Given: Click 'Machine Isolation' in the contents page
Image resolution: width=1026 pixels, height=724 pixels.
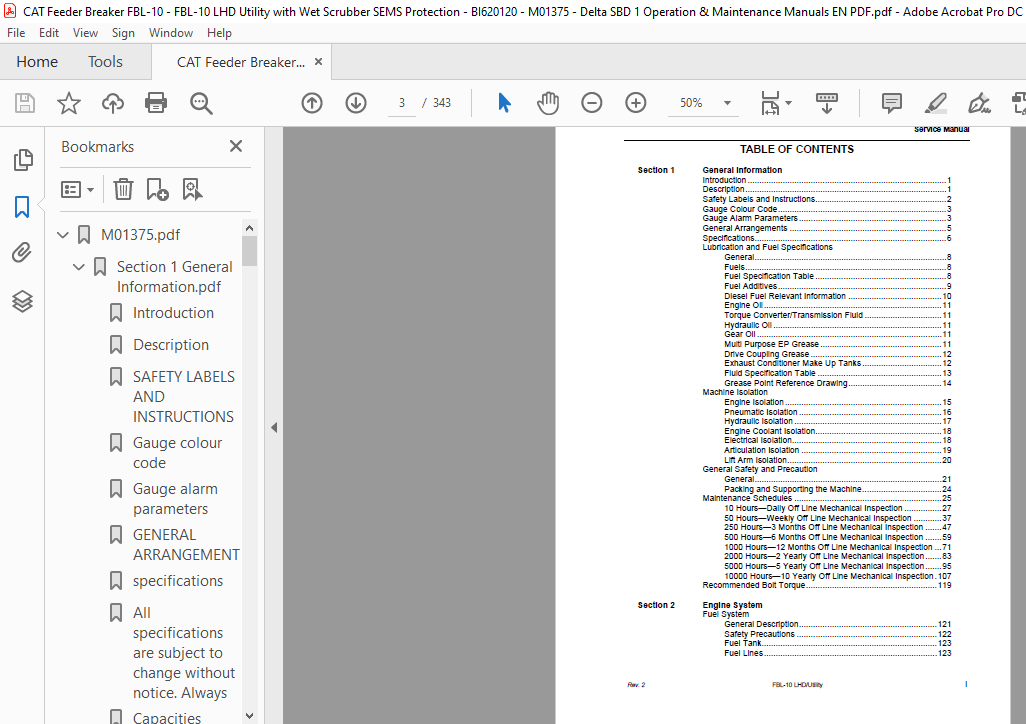Looking at the screenshot, I should [x=735, y=392].
